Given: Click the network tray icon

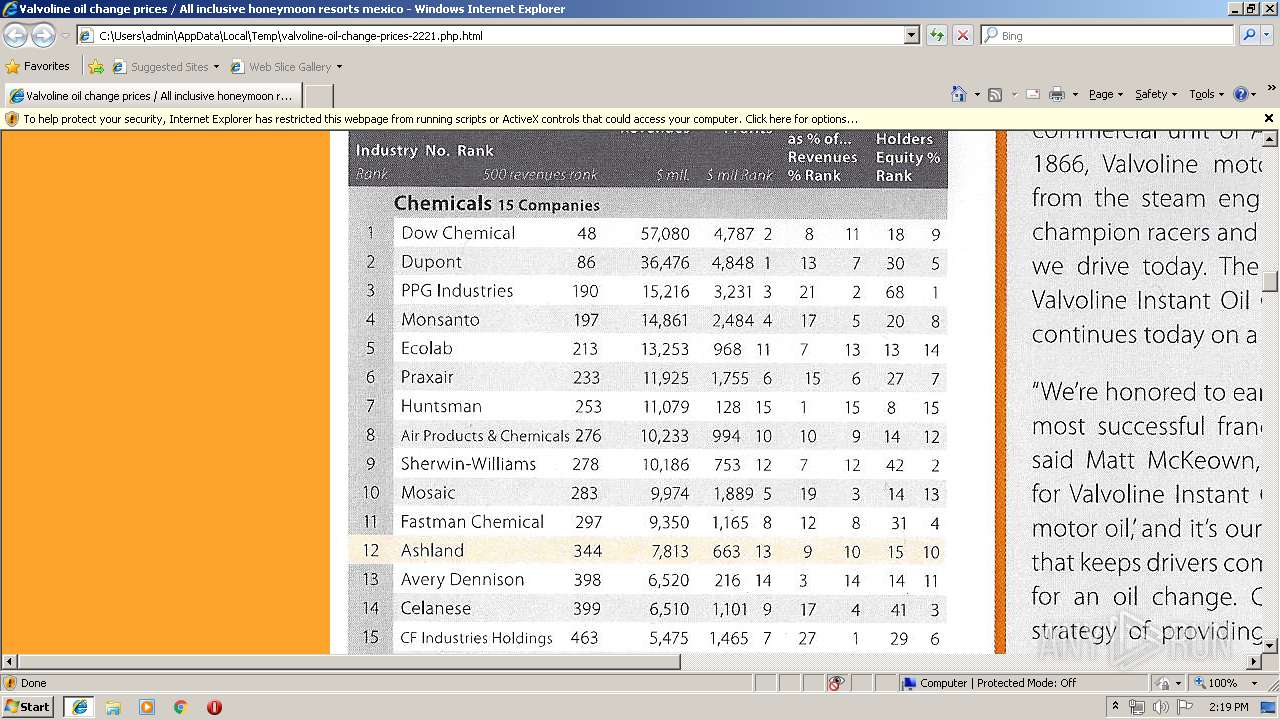Looking at the screenshot, I should [1137, 707].
